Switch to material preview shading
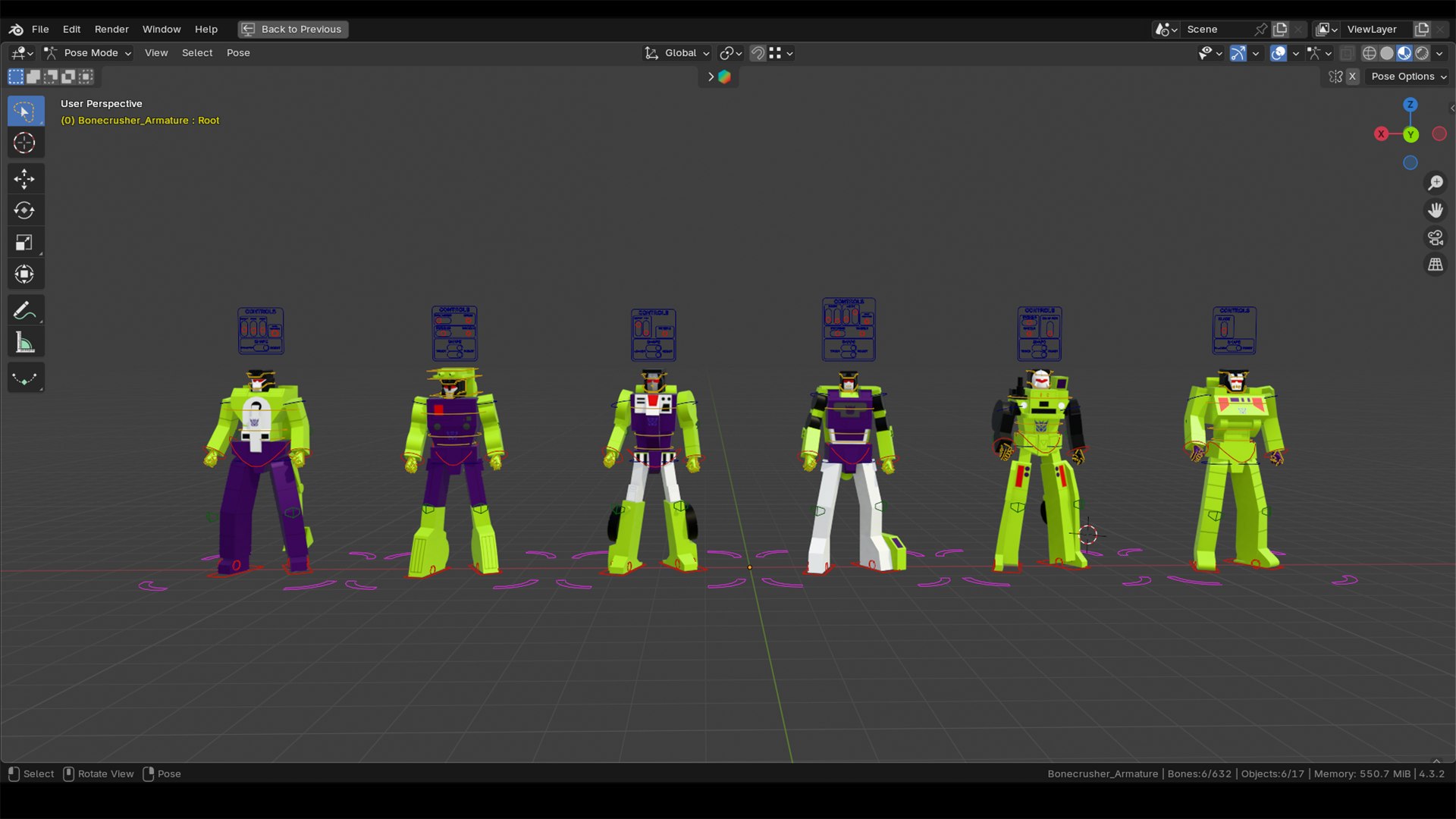Viewport: 1456px width, 819px height. click(x=1404, y=53)
